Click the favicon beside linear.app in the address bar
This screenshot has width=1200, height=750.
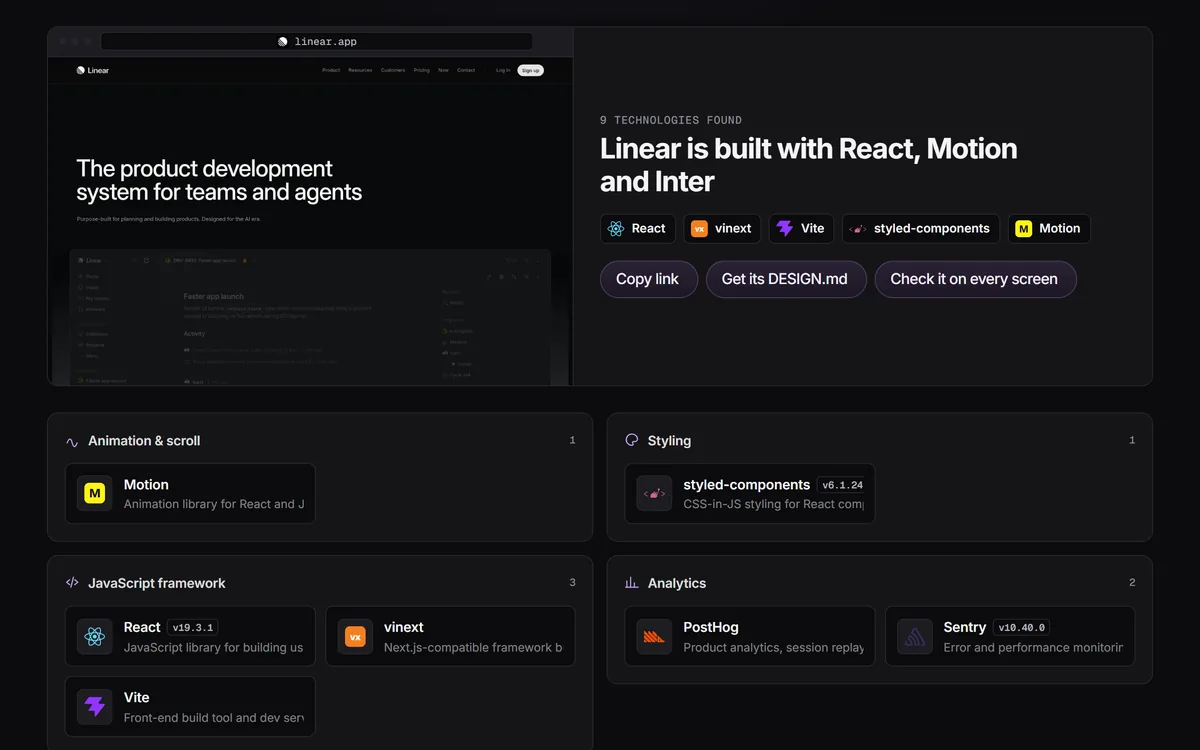pos(283,42)
